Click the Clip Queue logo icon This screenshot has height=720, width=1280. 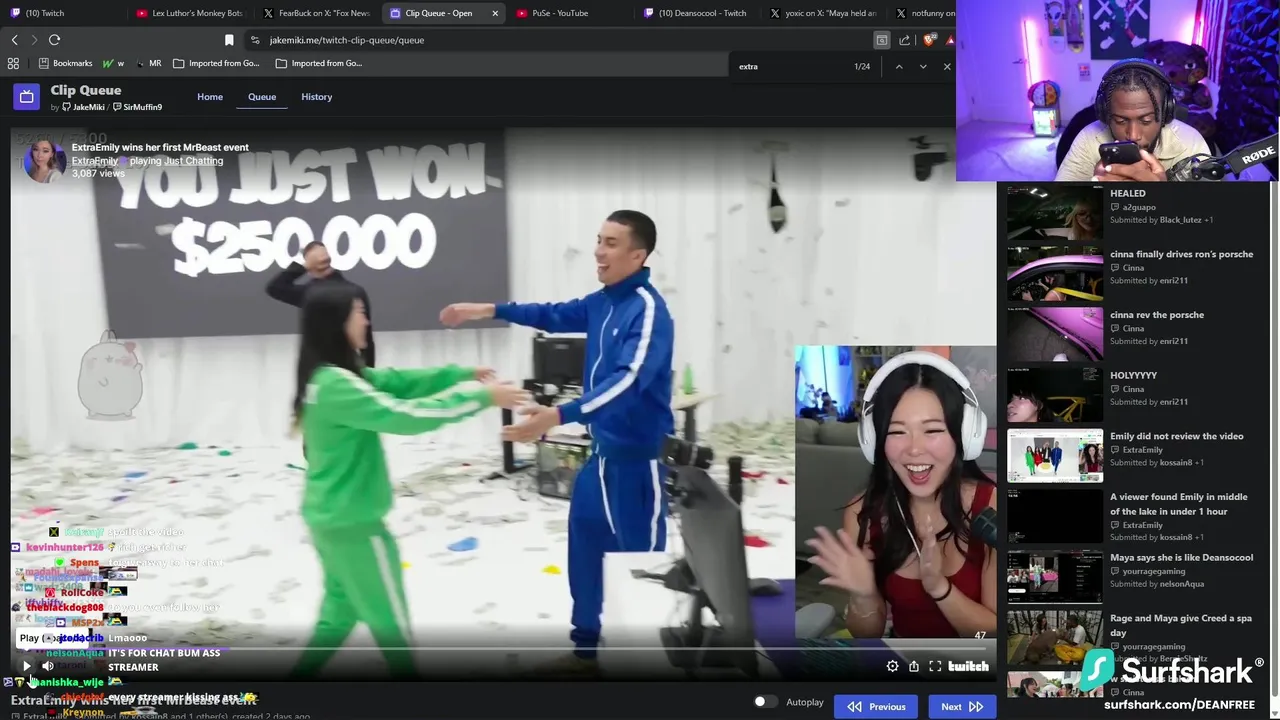pos(27,97)
